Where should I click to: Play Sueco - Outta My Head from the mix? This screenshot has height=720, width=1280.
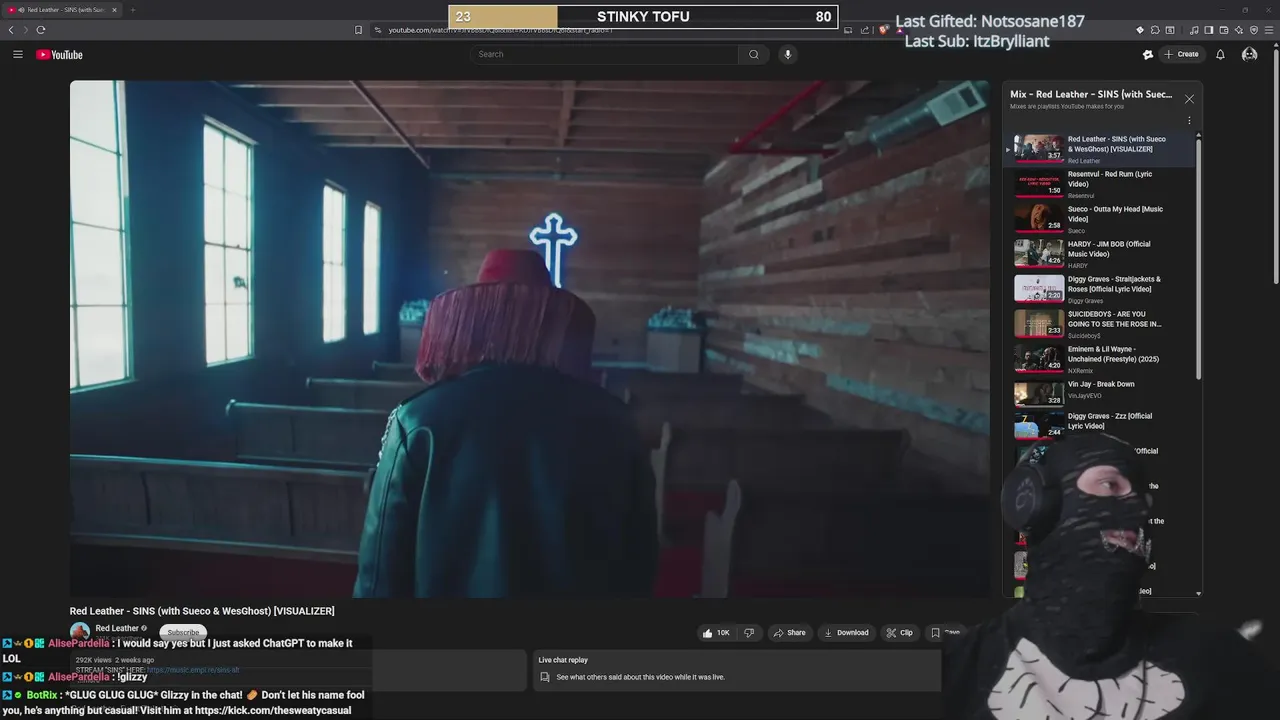coord(1100,219)
